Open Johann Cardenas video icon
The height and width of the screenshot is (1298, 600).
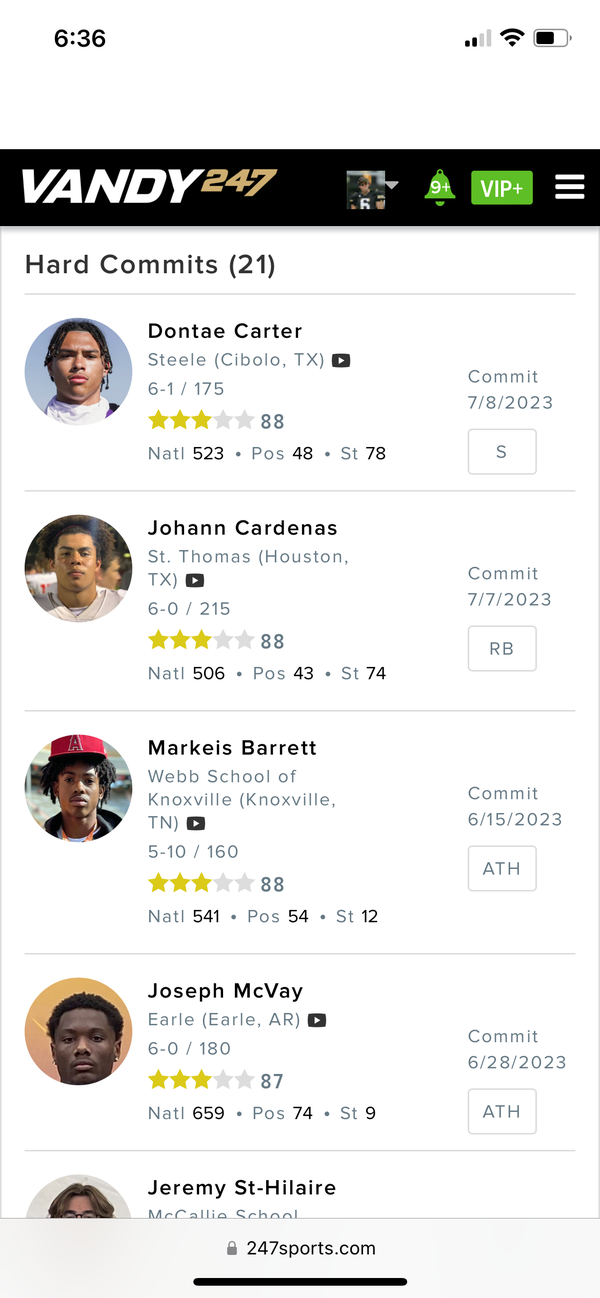[195, 581]
